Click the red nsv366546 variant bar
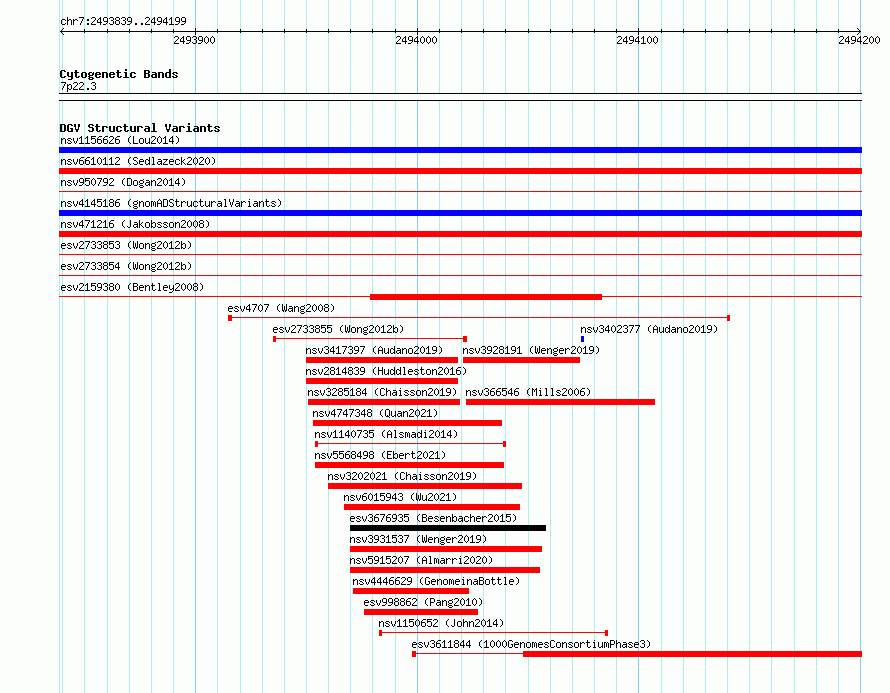Screen dimensions: 890x693 click(560, 402)
